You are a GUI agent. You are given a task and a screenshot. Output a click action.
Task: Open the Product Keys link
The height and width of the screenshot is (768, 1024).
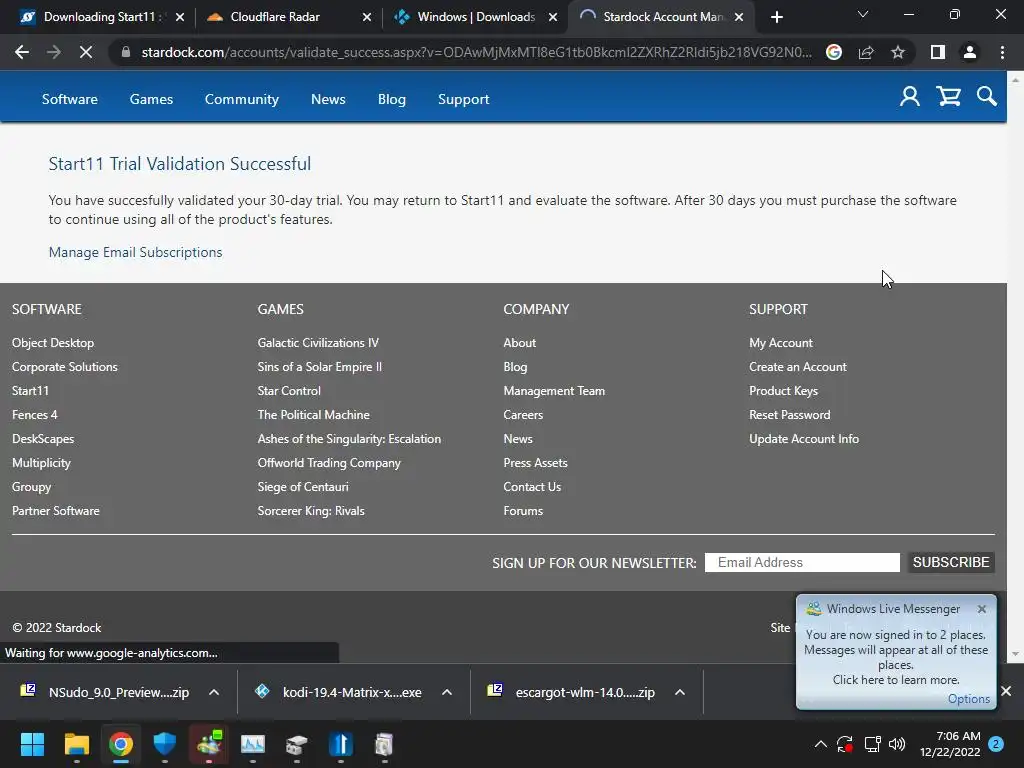(784, 391)
